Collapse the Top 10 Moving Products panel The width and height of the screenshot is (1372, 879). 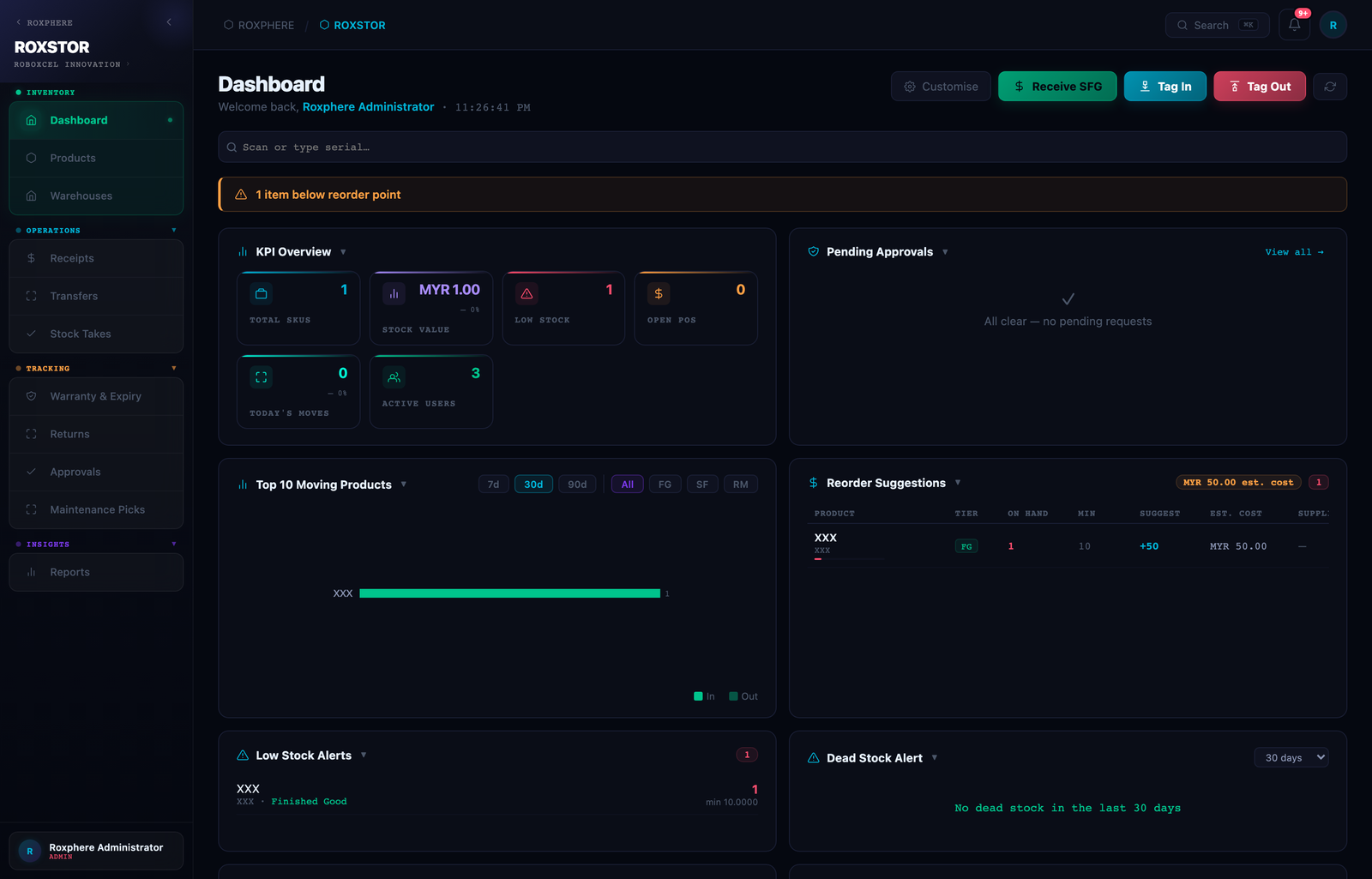click(x=404, y=485)
